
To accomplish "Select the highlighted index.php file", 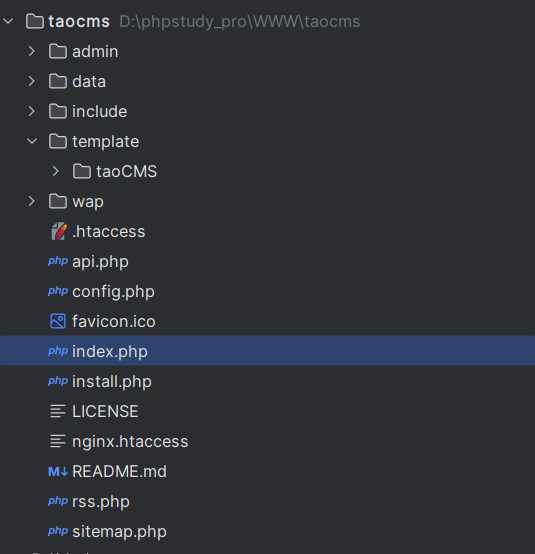I will pos(268,351).
